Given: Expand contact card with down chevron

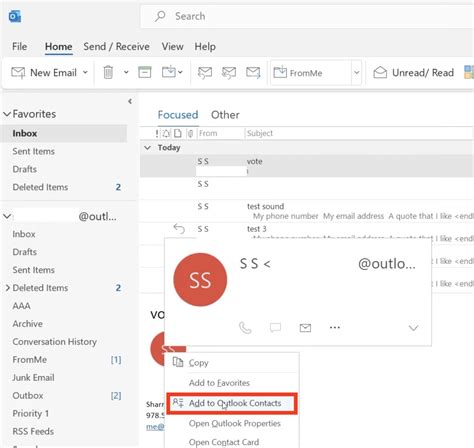Looking at the screenshot, I should tap(413, 328).
